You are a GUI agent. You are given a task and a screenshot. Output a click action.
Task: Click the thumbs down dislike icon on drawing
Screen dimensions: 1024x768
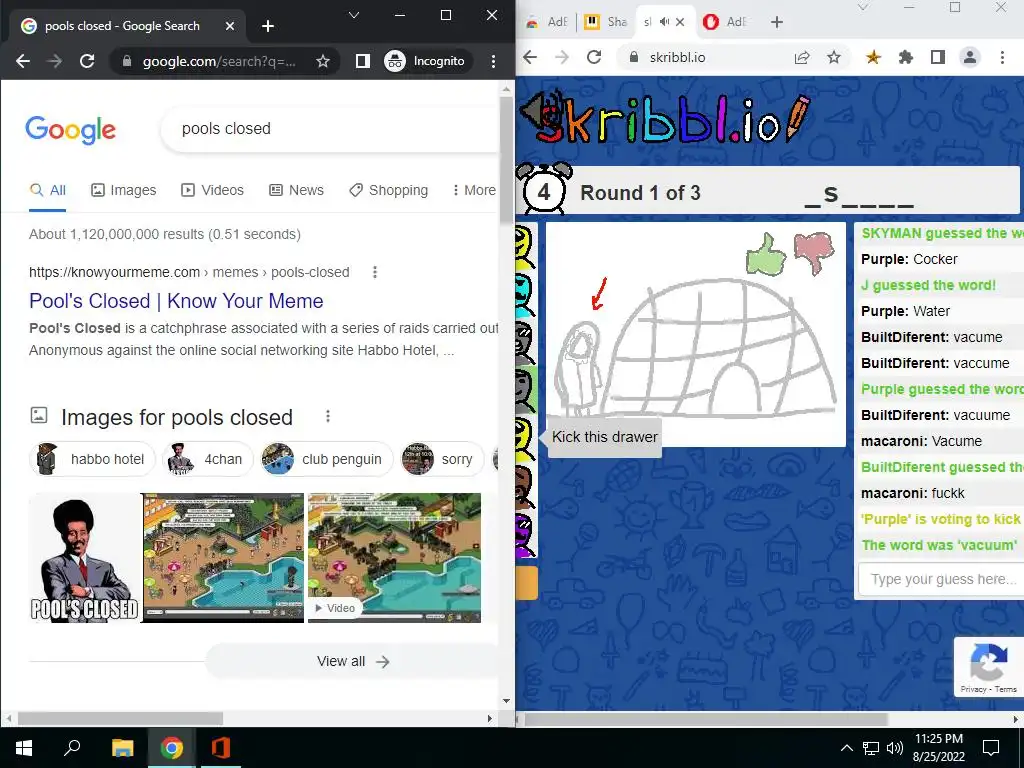tap(814, 252)
